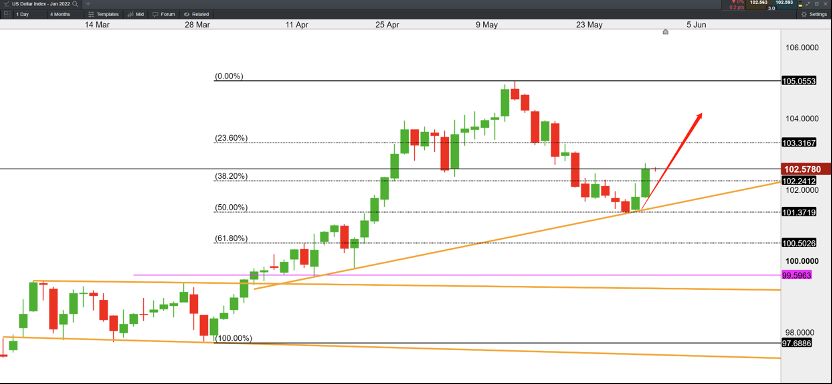Open the chart layout grid icon

pyautogui.click(x=7, y=14)
